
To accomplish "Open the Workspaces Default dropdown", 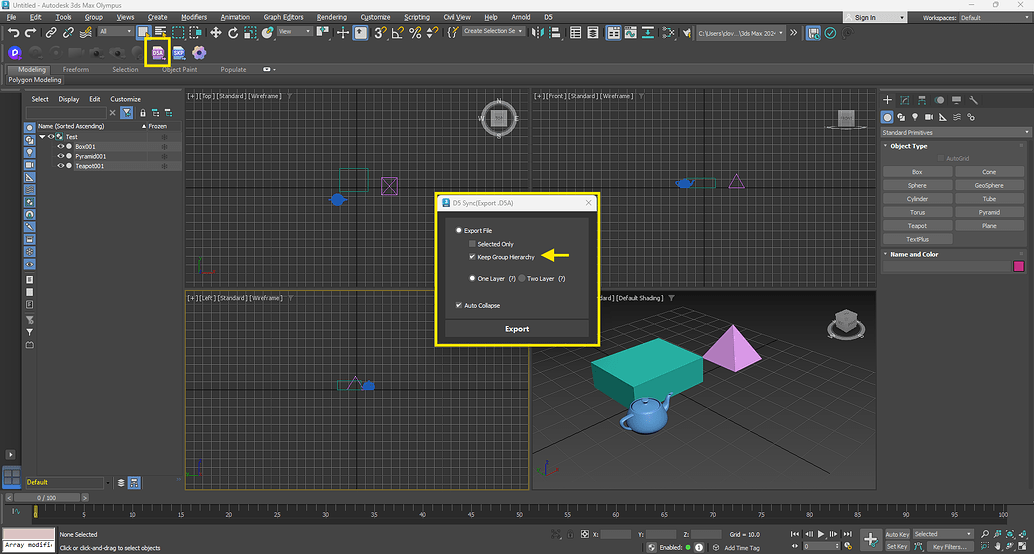I will (x=994, y=18).
